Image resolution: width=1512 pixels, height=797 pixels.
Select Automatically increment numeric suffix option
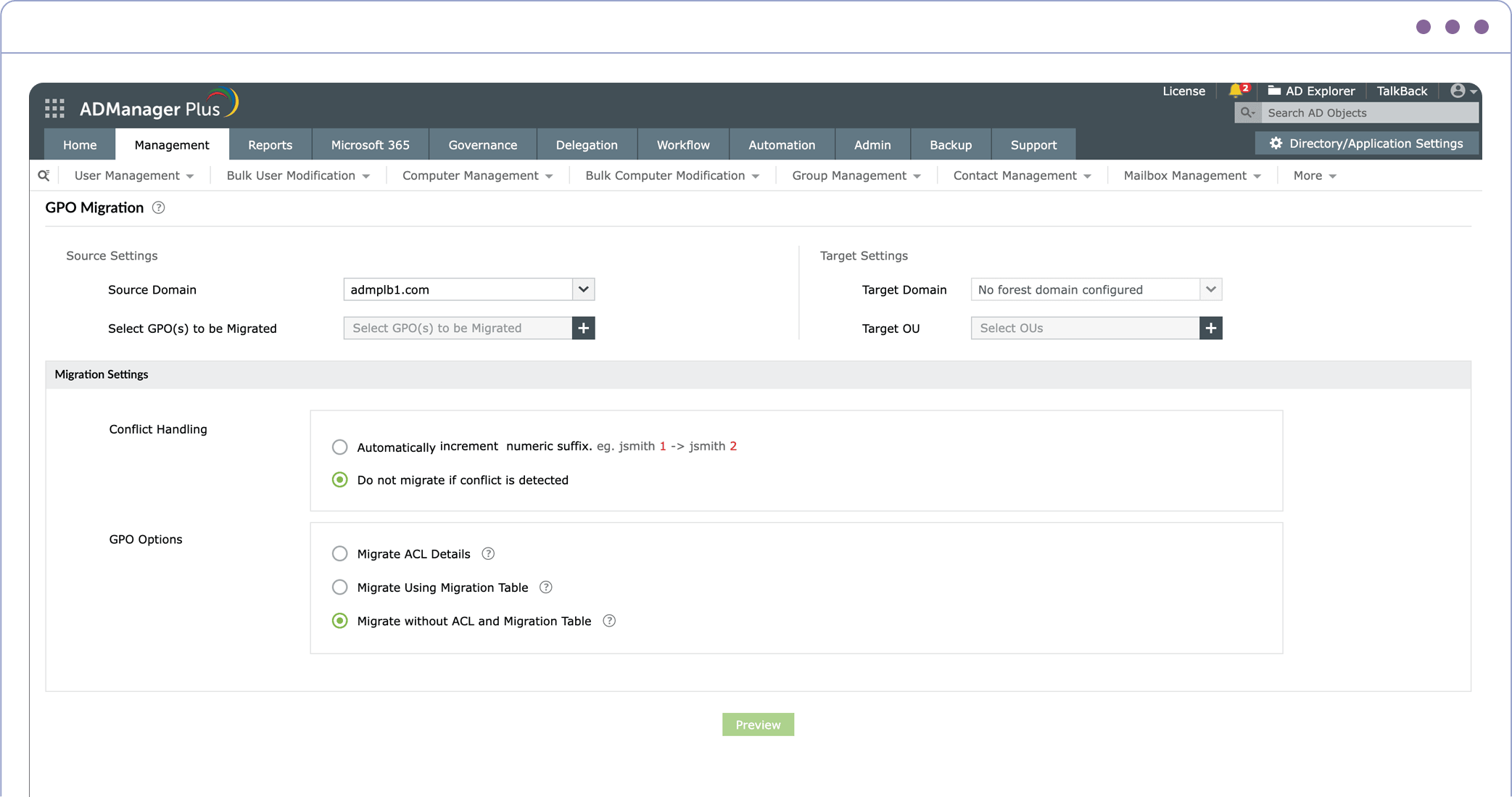pos(339,447)
